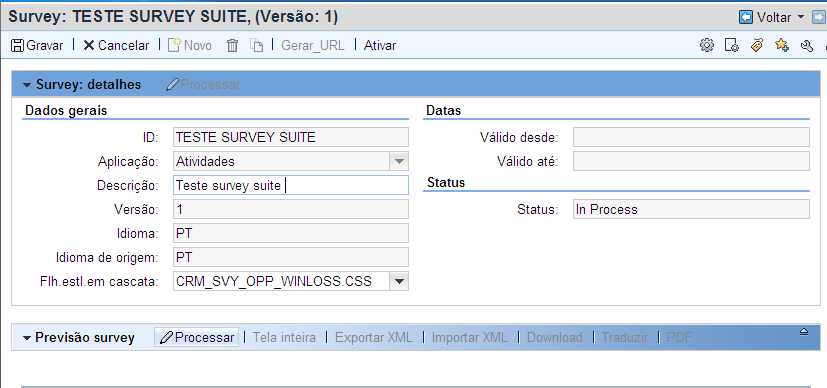The width and height of the screenshot is (827, 388).
Task: Click the disabled Processar in Survey: detalhes header
Action: (x=203, y=85)
